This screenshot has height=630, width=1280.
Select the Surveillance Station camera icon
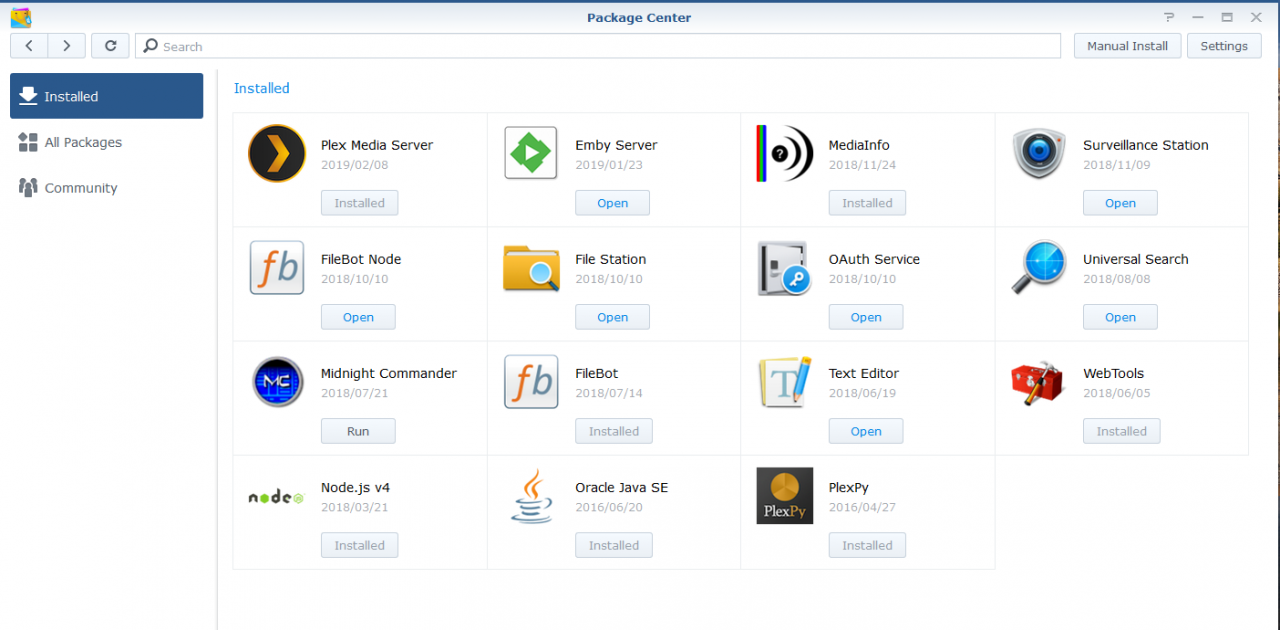1038,153
